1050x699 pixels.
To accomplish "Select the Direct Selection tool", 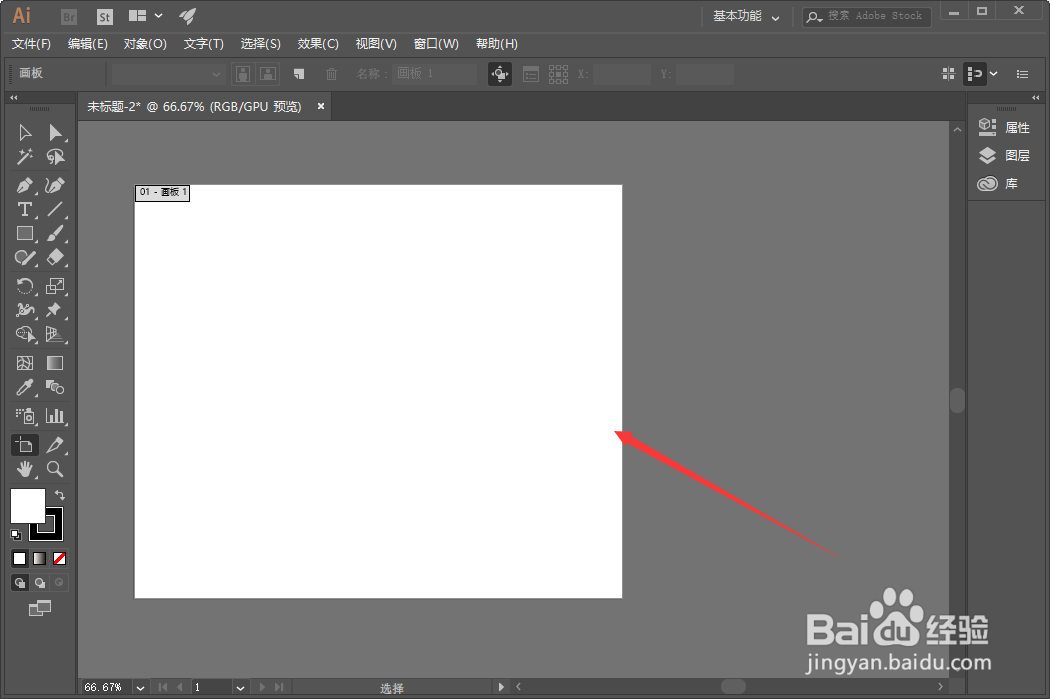I will click(55, 133).
